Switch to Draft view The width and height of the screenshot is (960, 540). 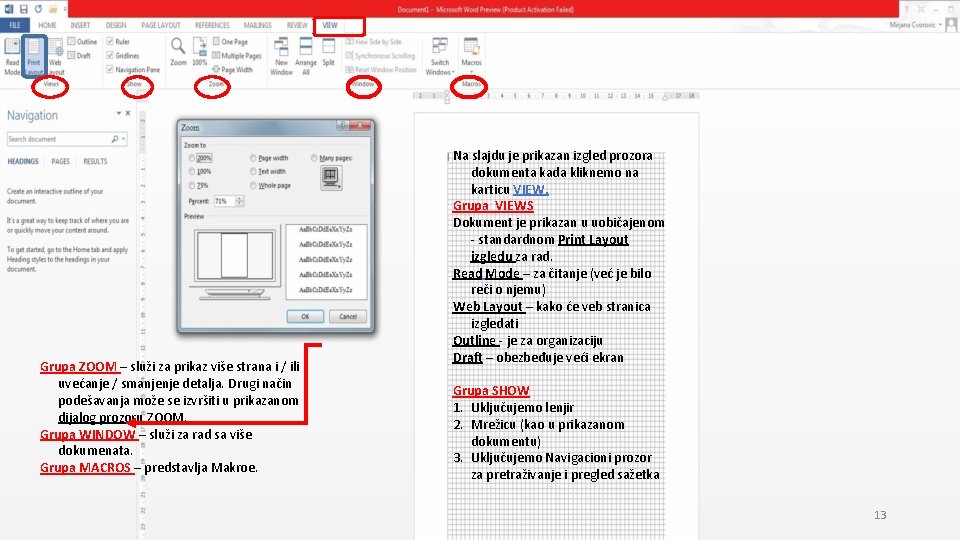pyautogui.click(x=80, y=56)
